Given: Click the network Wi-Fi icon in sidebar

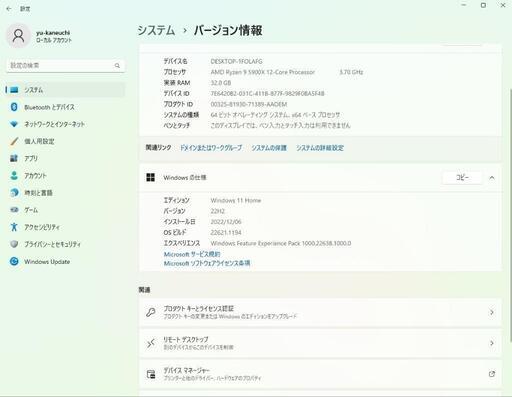Looking at the screenshot, I should pyautogui.click(x=14, y=124).
